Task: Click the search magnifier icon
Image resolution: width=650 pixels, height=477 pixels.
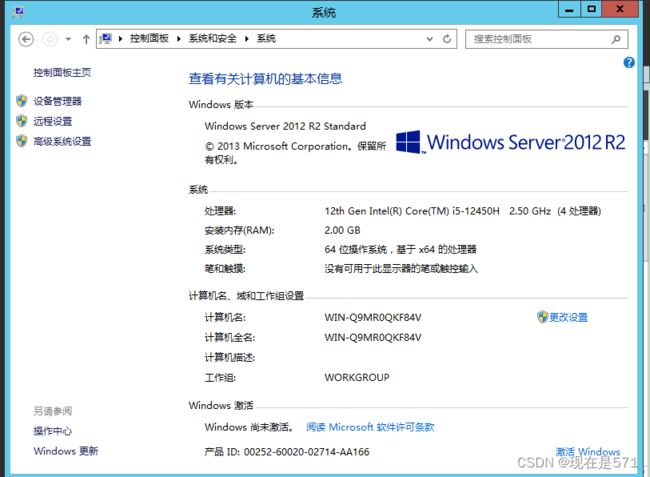Action: [x=616, y=39]
